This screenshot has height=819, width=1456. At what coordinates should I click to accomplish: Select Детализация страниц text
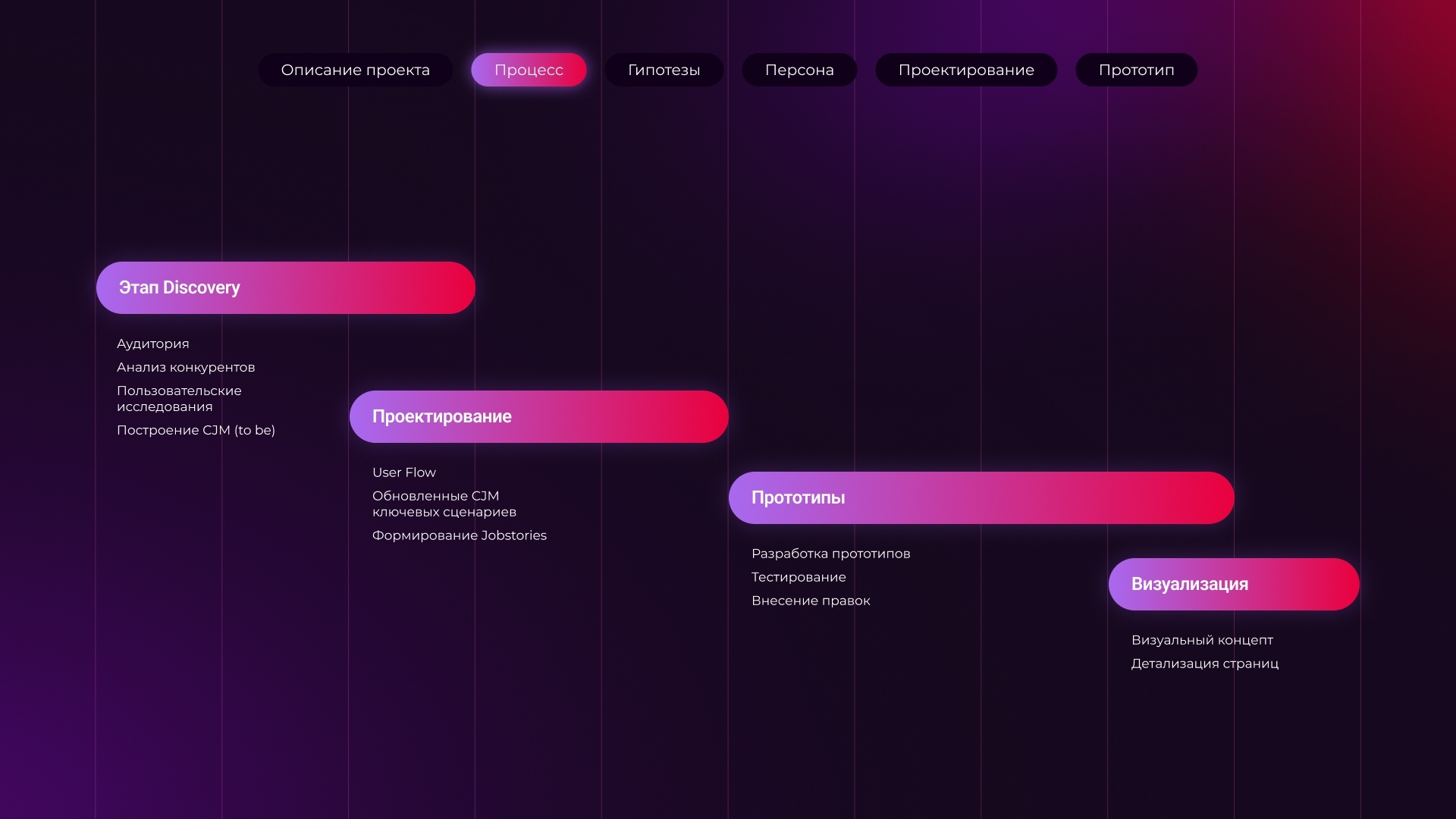[1205, 664]
